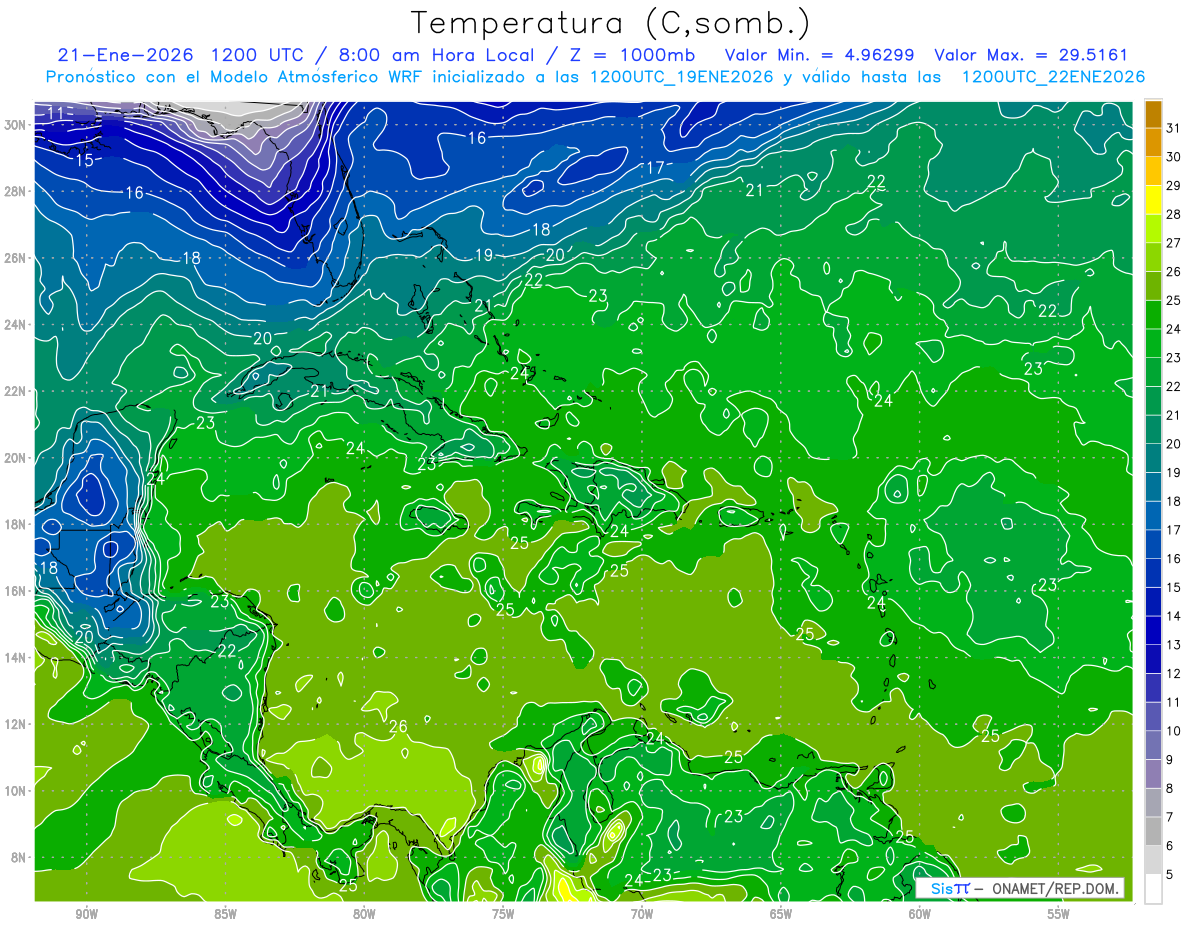This screenshot has width=1200, height=927.
Task: Click the "26N" latitude axis label
Action: (x=17, y=258)
